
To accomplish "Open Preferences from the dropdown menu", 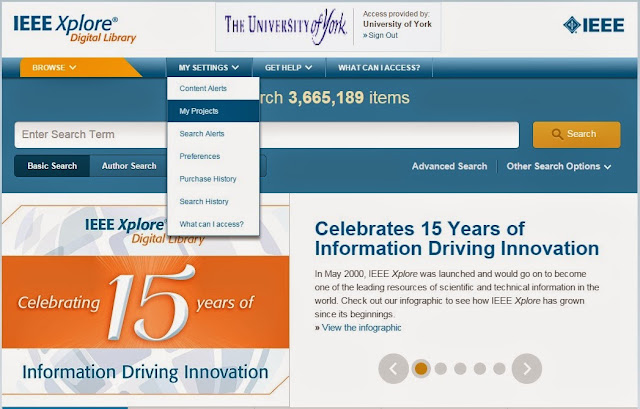I will (213, 156).
